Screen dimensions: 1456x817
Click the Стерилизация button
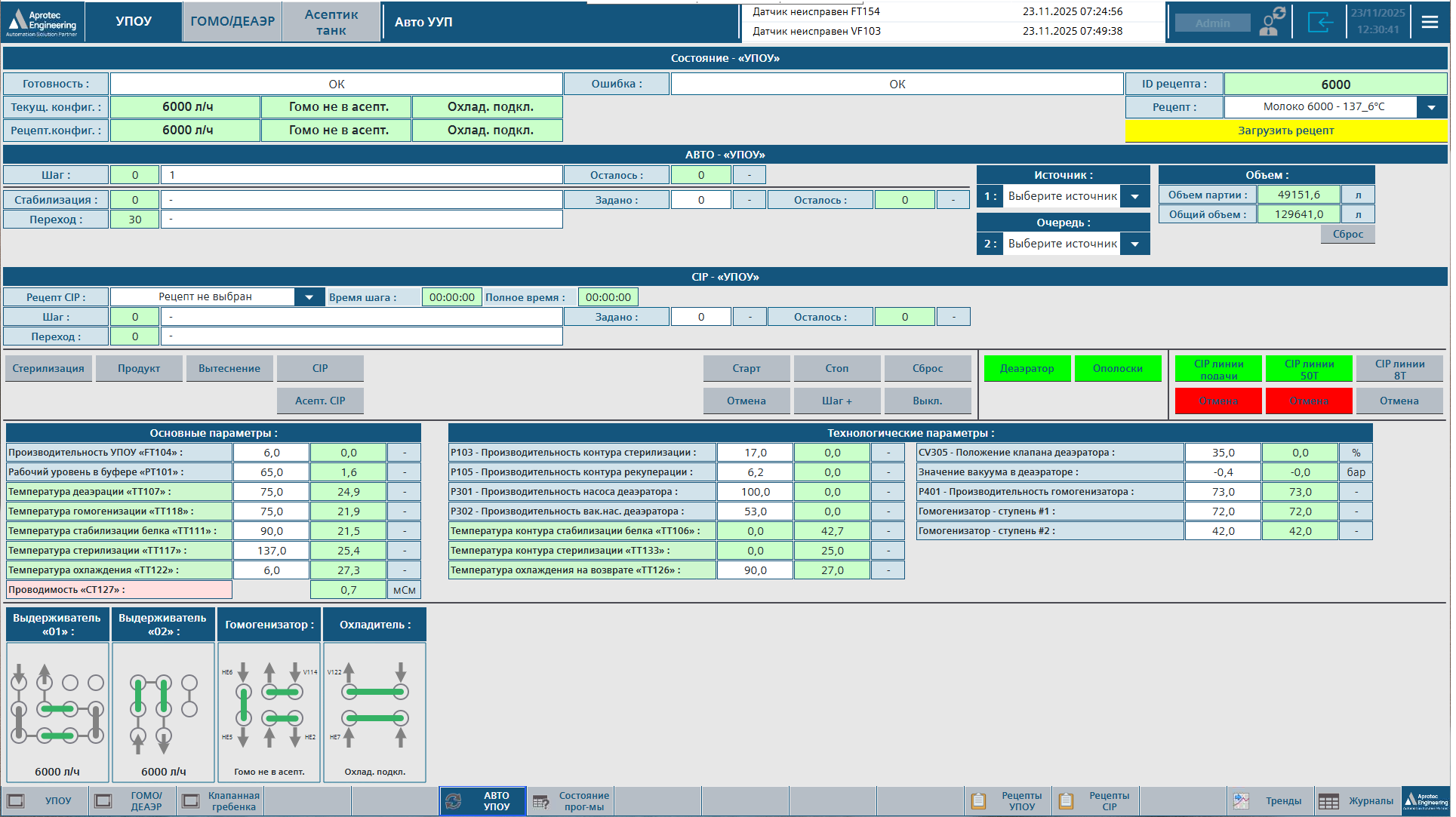pyautogui.click(x=48, y=369)
